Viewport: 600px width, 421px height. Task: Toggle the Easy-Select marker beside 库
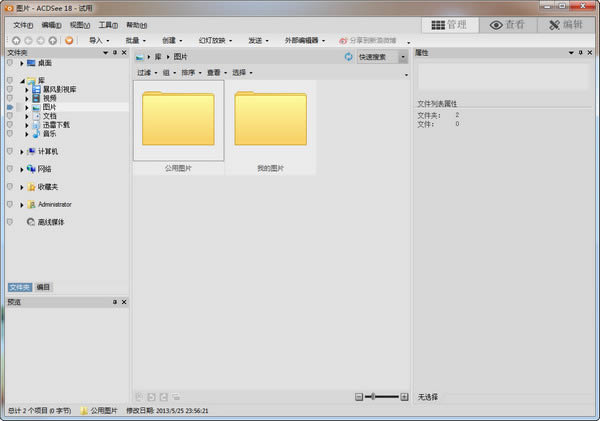click(x=10, y=80)
